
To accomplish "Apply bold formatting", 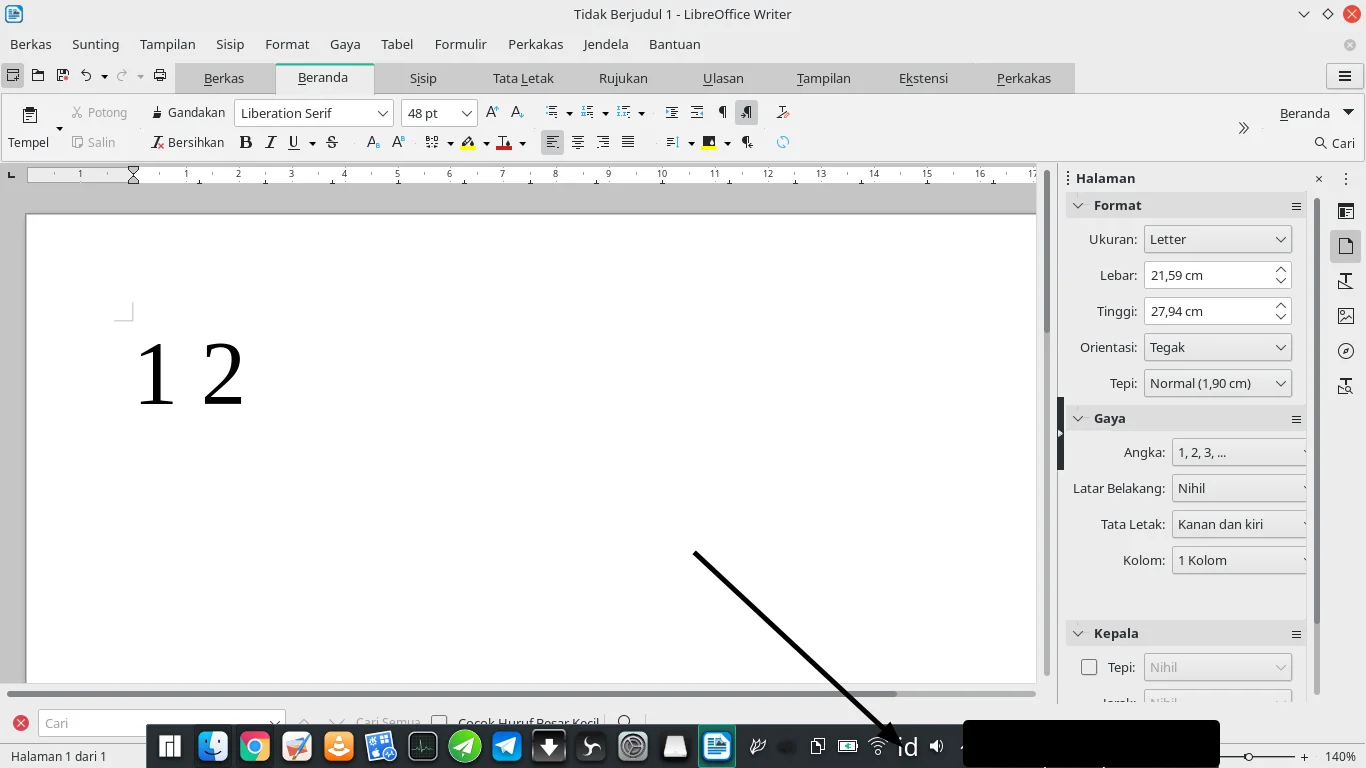I will point(246,143).
